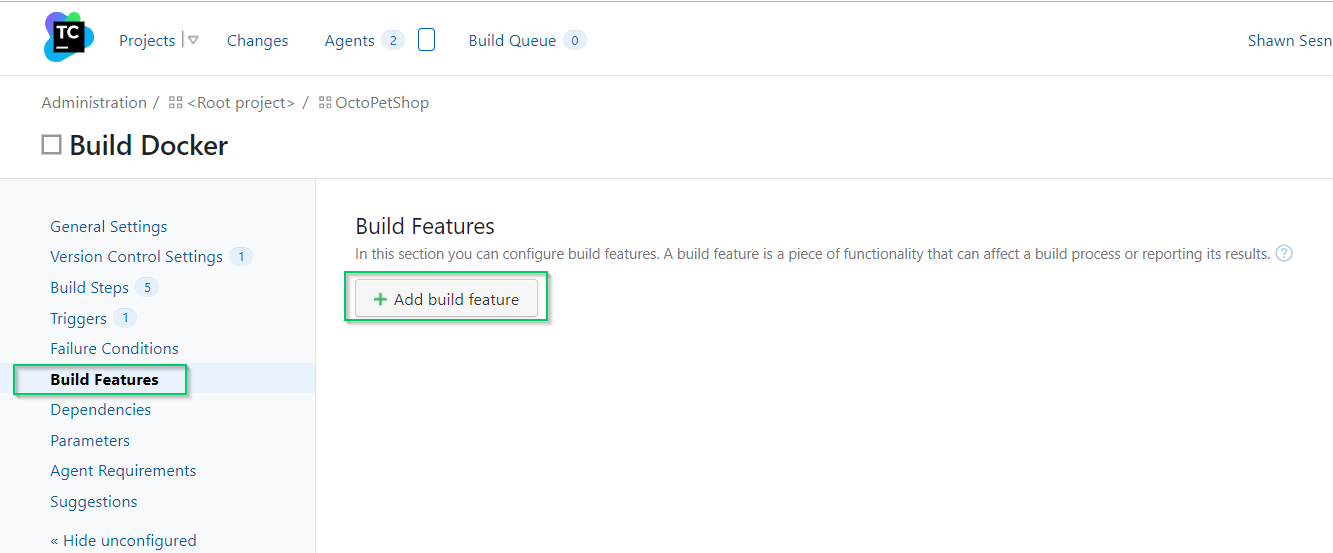Click the Build Queue count badge
The image size is (1333, 553).
(x=574, y=41)
